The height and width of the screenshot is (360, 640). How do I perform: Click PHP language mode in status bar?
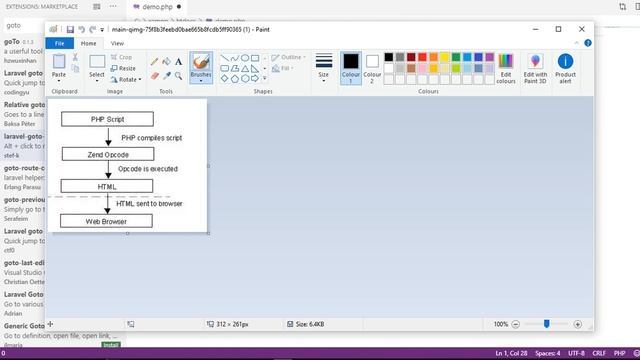point(619,353)
